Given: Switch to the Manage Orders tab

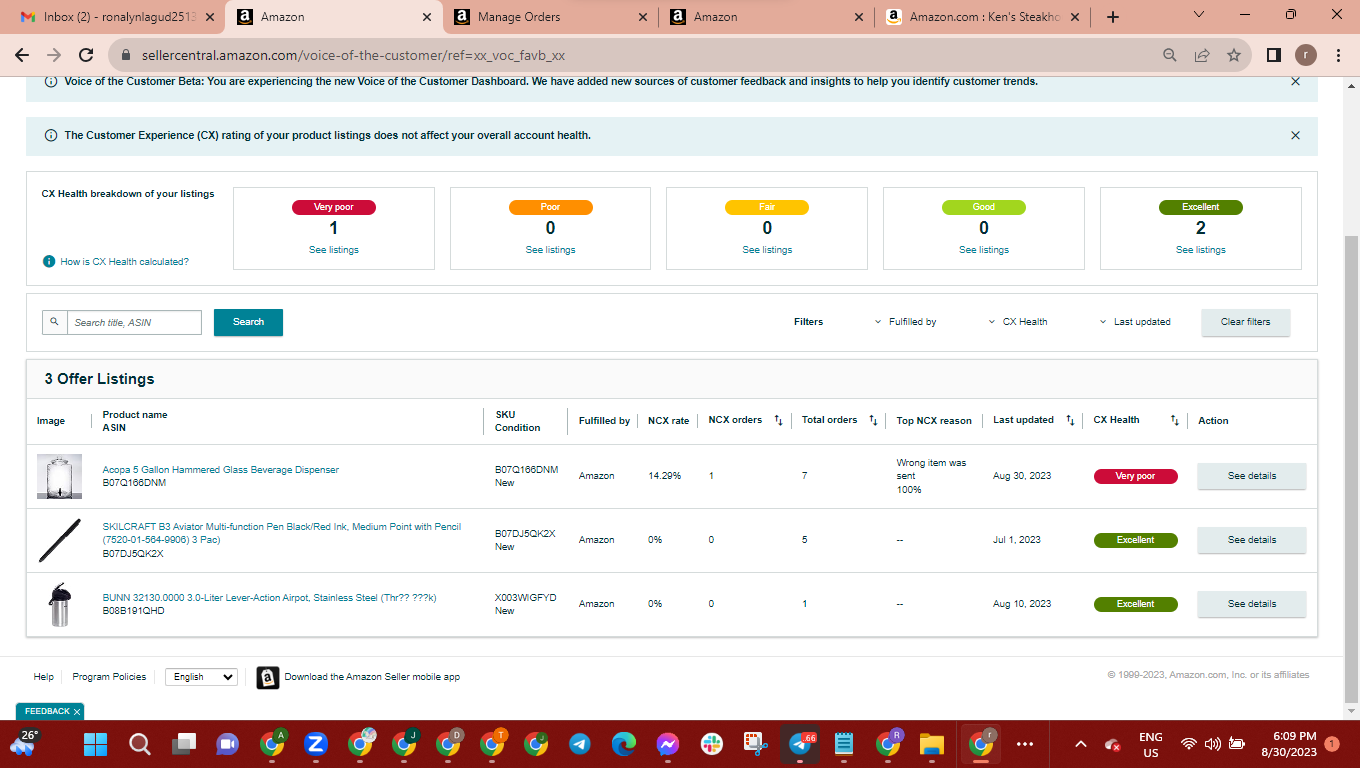Looking at the screenshot, I should pos(552,17).
